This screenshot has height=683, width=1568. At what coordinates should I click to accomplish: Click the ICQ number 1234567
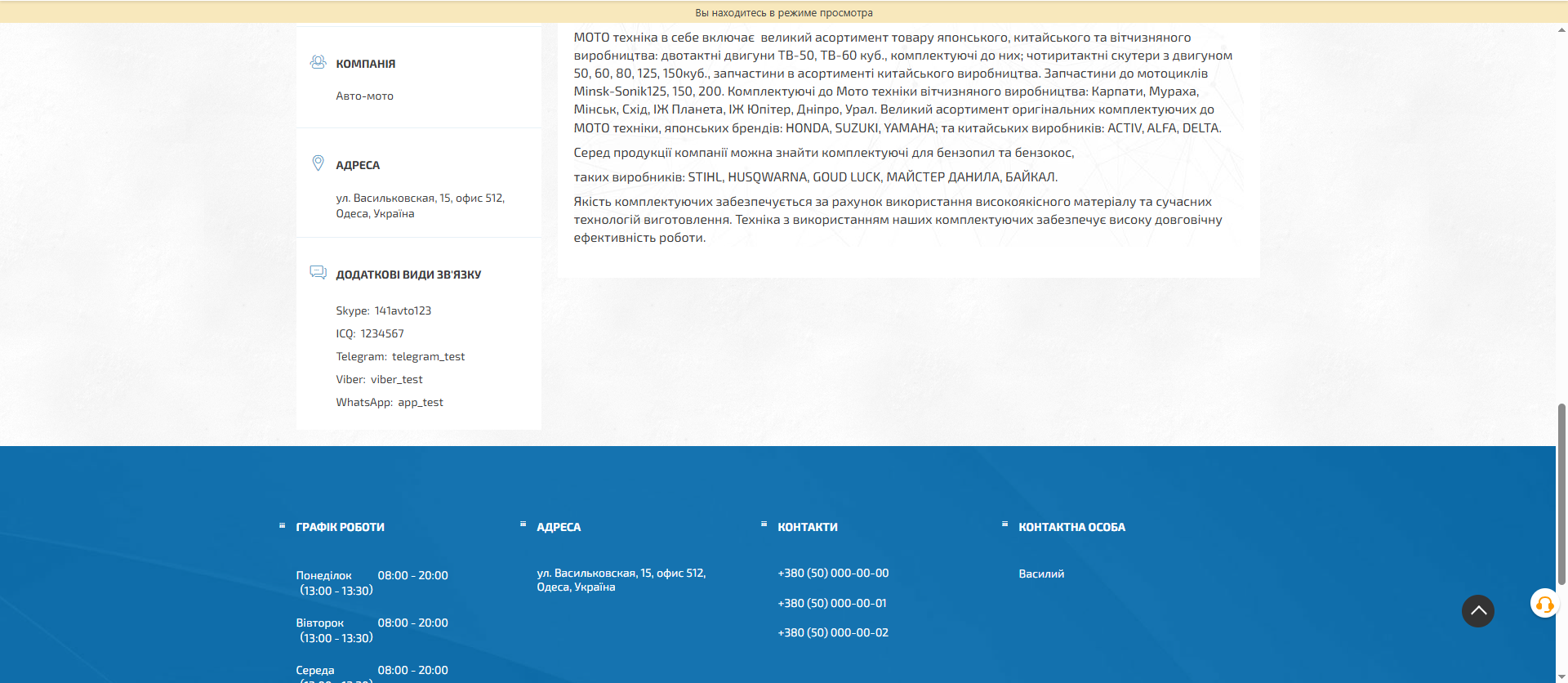pos(382,334)
